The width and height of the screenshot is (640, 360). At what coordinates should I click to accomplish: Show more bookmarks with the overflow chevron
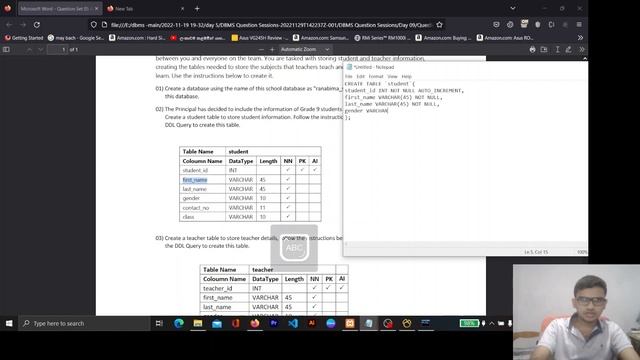[580, 38]
